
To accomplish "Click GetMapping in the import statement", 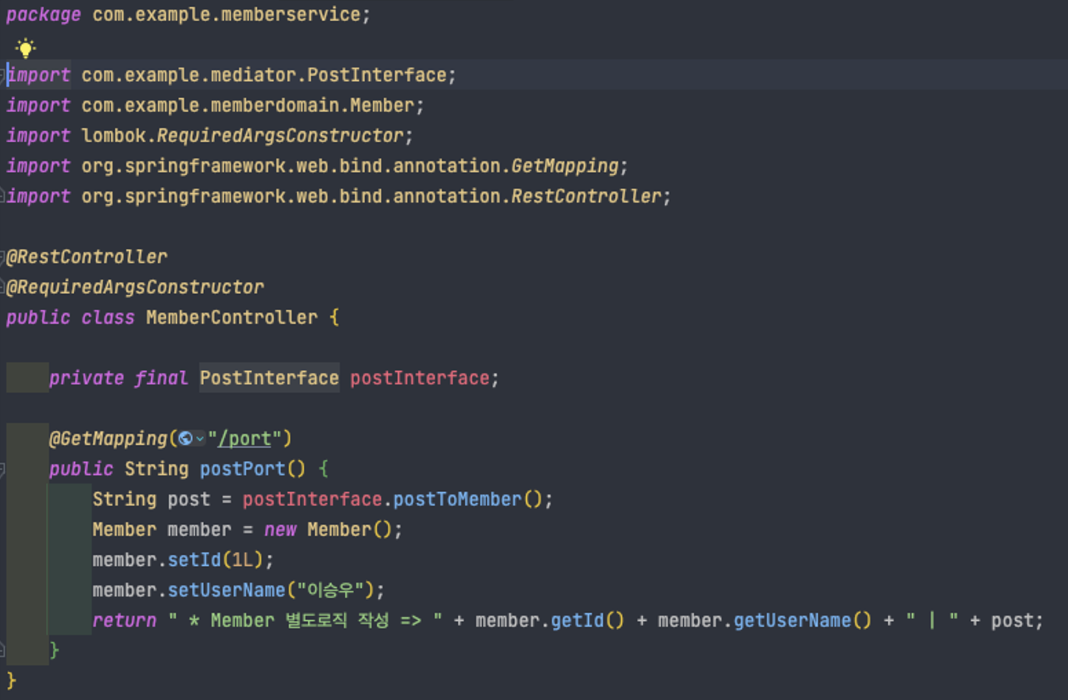I will tap(565, 166).
